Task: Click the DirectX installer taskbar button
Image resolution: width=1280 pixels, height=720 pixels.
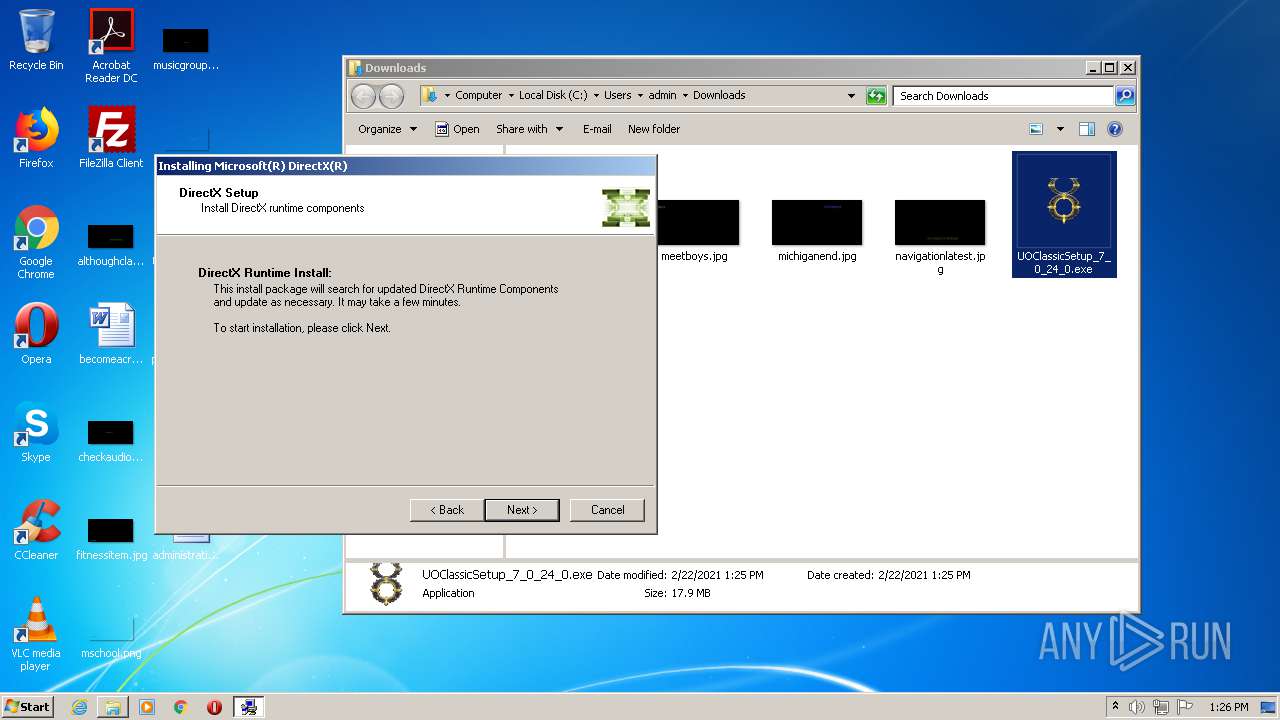Action: (249, 707)
